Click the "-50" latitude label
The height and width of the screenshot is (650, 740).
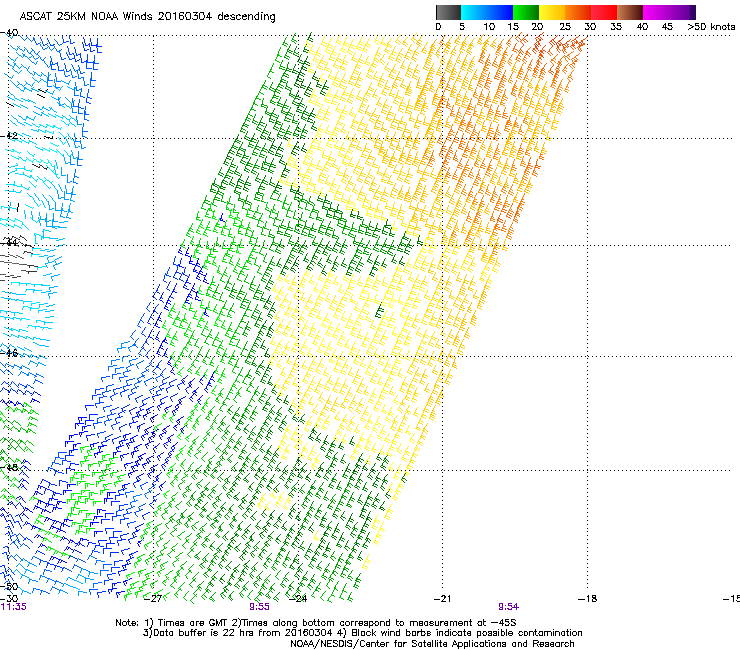9,587
